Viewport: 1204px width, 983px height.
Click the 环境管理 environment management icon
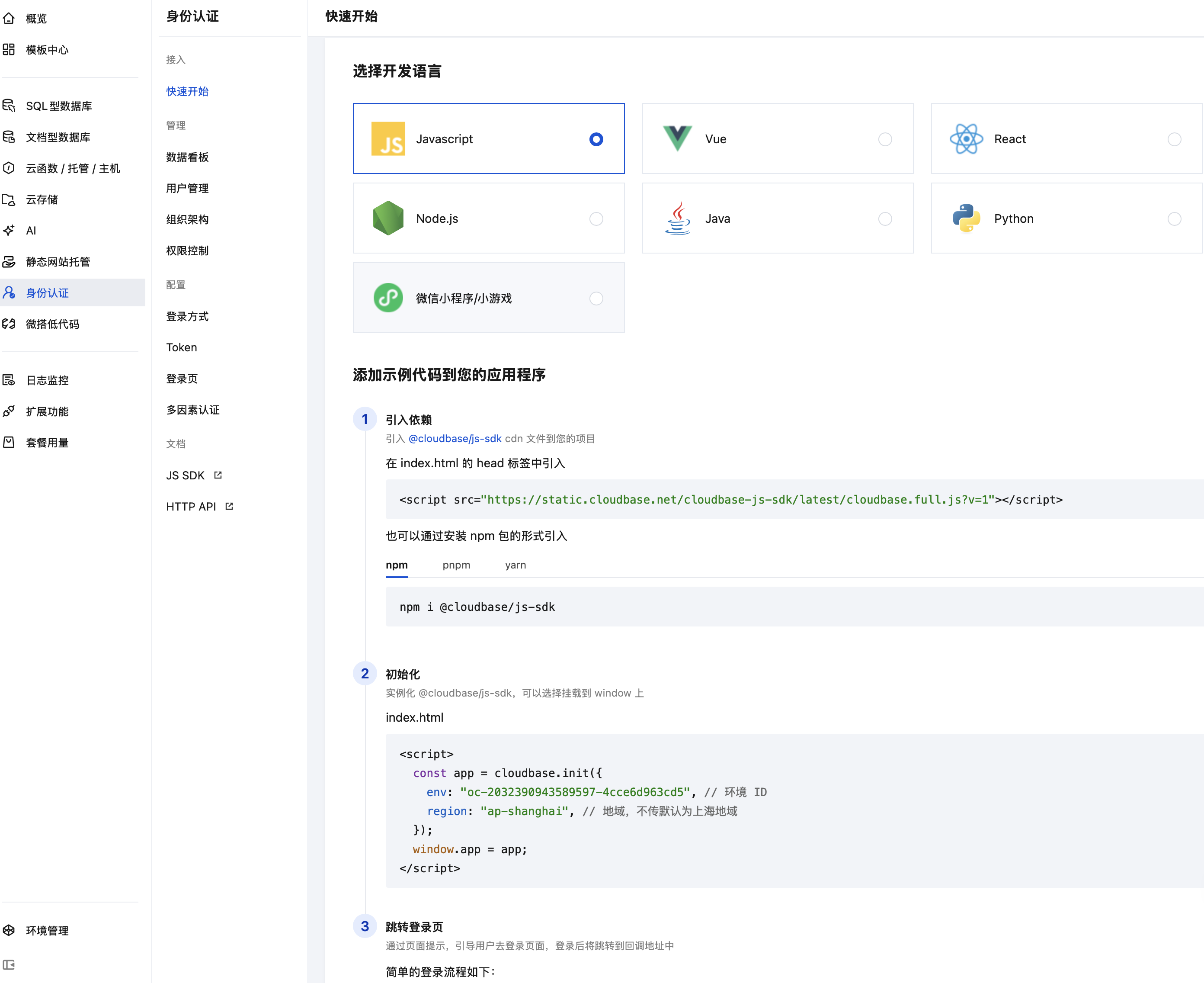click(x=9, y=930)
